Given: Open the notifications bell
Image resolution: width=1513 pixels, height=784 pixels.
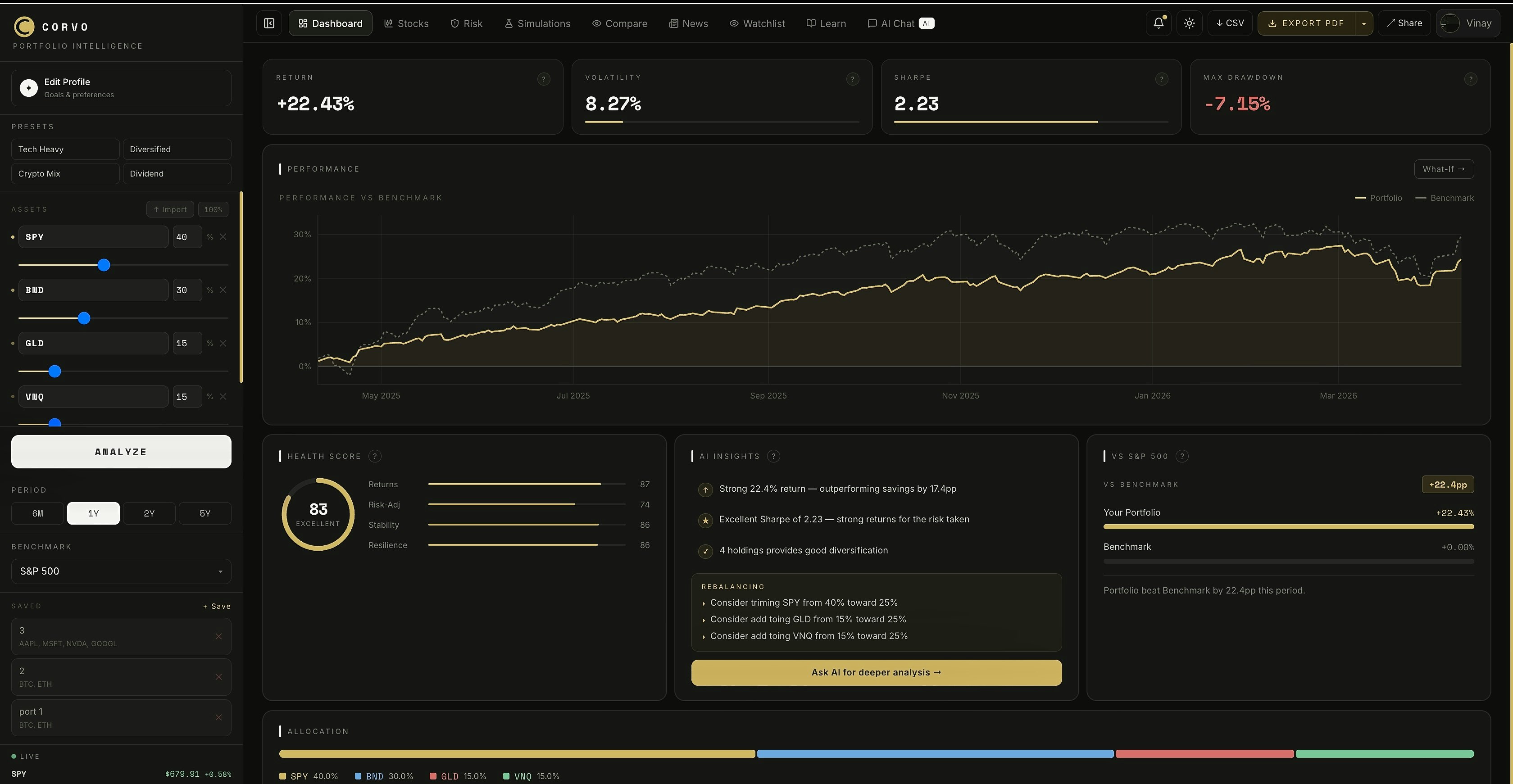Looking at the screenshot, I should 1158,23.
